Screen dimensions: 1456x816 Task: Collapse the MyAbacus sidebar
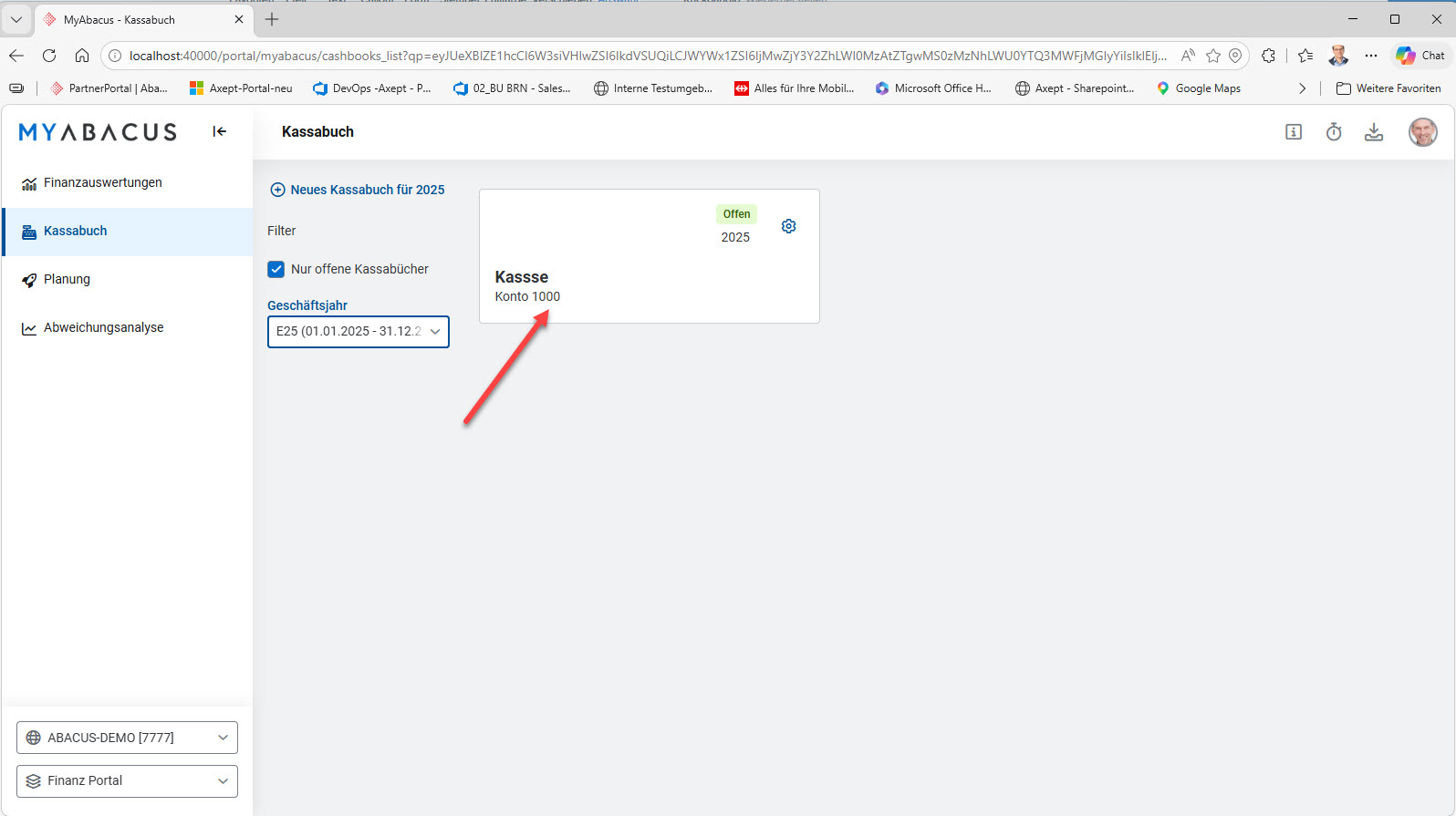tap(219, 131)
